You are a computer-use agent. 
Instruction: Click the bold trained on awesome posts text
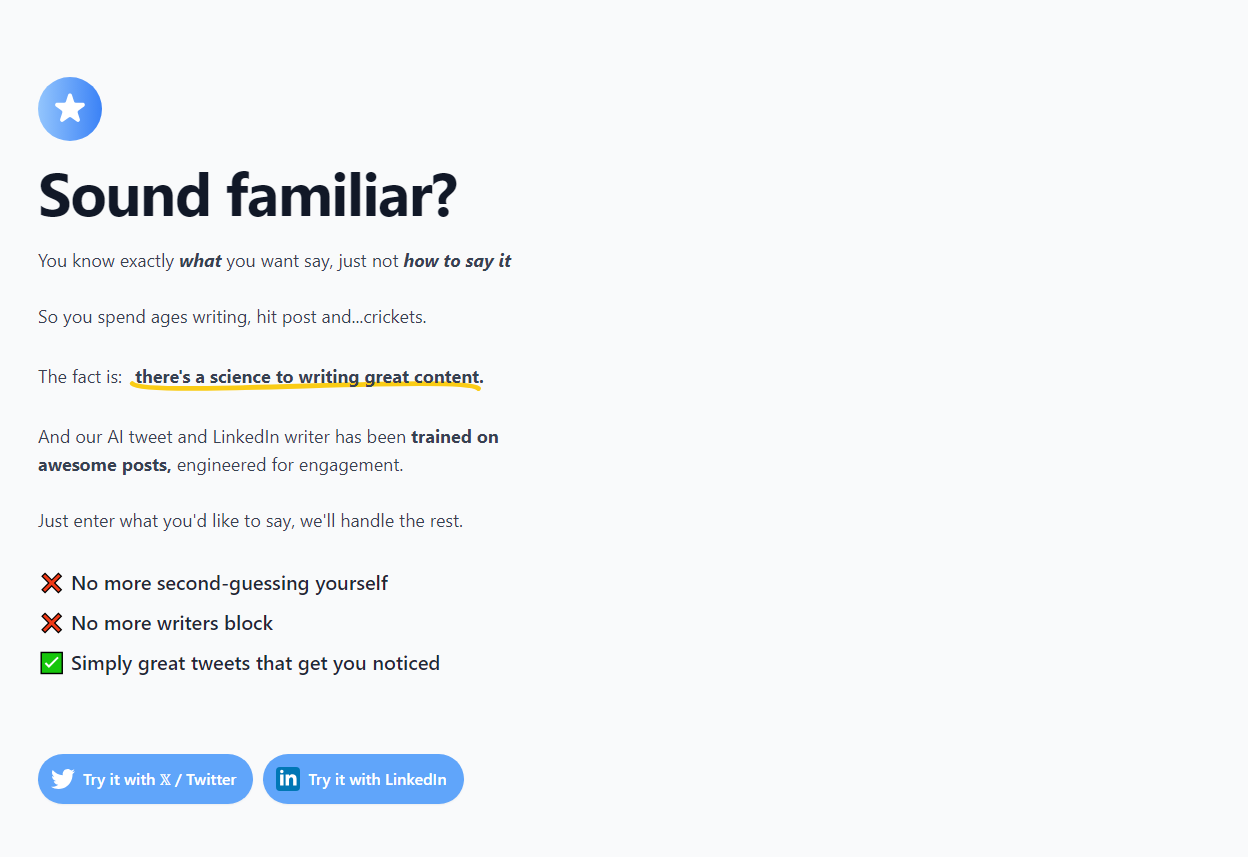click(x=268, y=451)
